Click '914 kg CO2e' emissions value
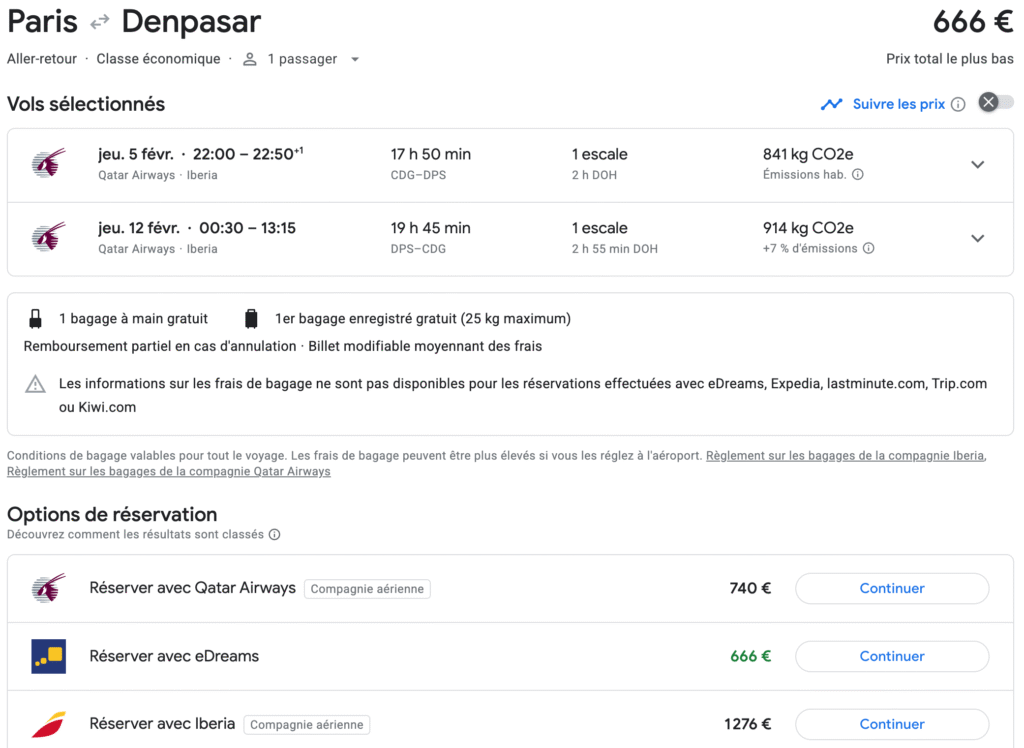 (808, 229)
